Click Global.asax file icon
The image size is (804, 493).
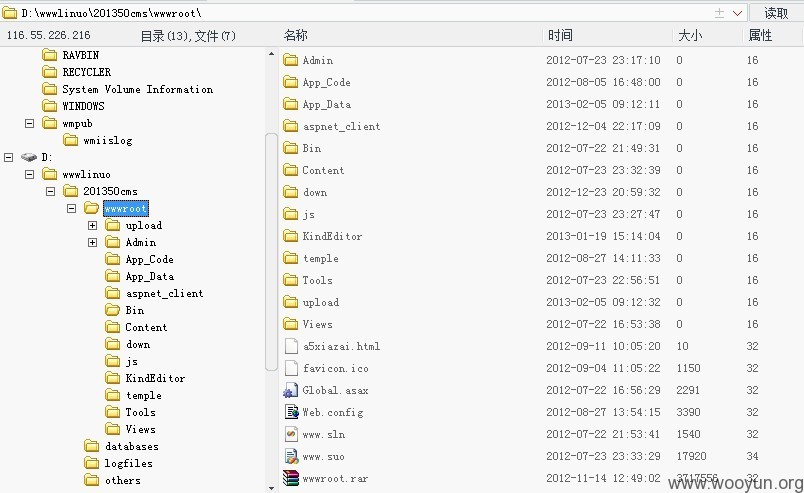291,390
